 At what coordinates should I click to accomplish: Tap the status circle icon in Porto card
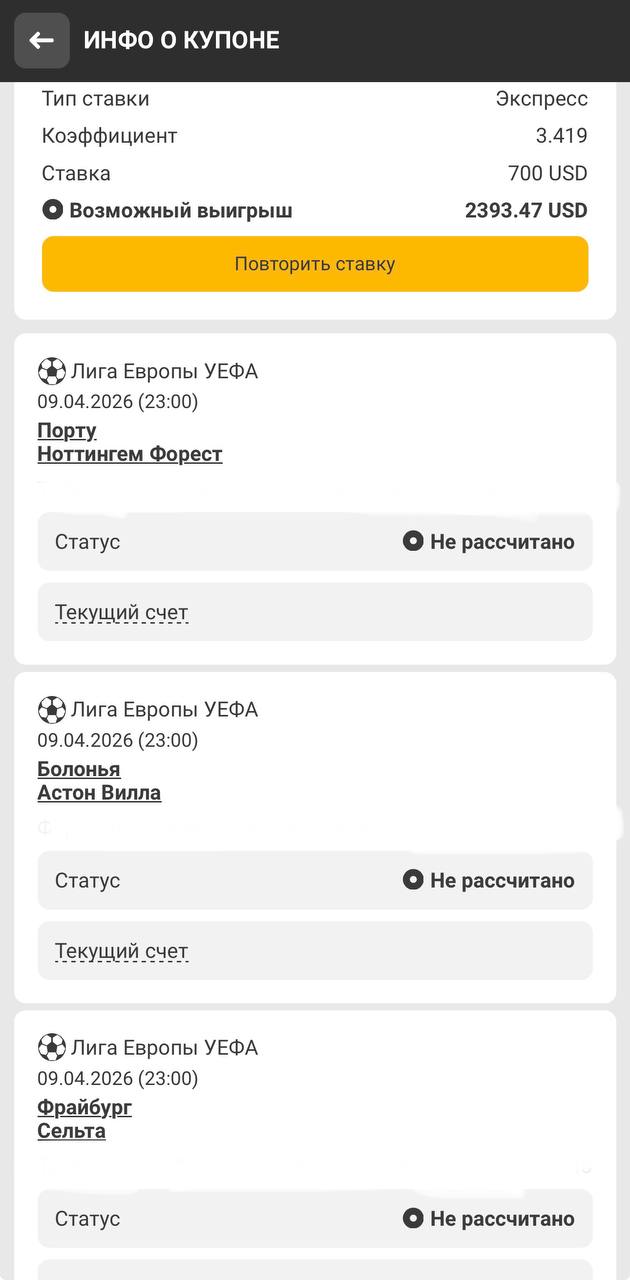(x=413, y=542)
